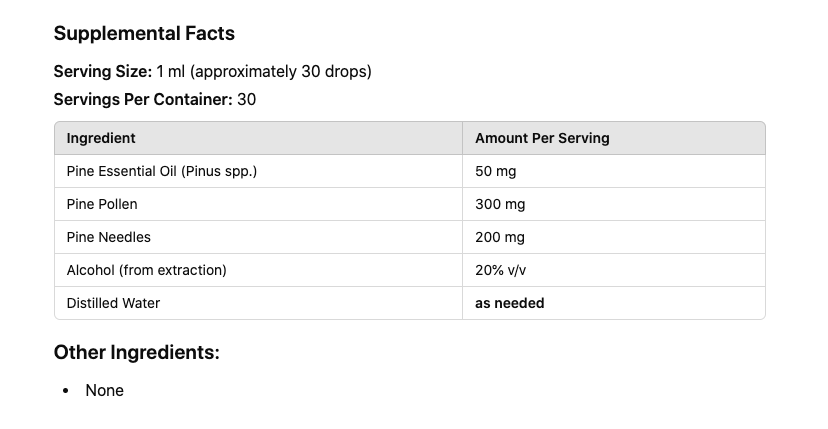Click the 50 mg amount cell
Image resolution: width=828 pixels, height=429 pixels.
[x=495, y=171]
